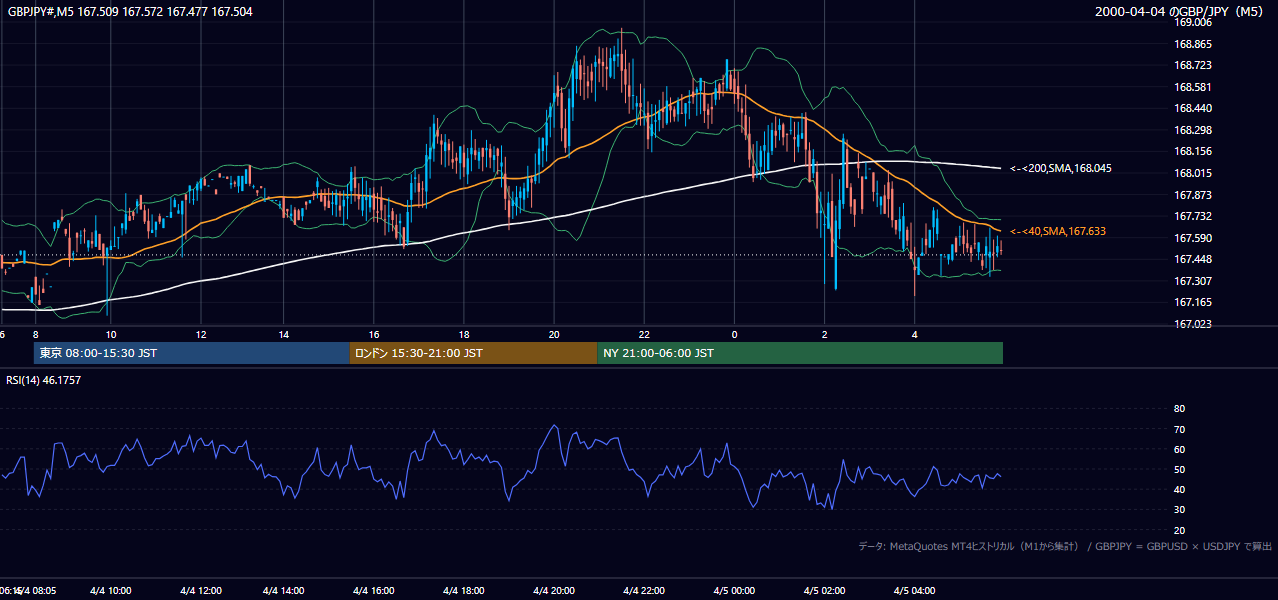The image size is (1278, 600).
Task: Click bottom date label 4/4 22:00
Action: click(644, 590)
